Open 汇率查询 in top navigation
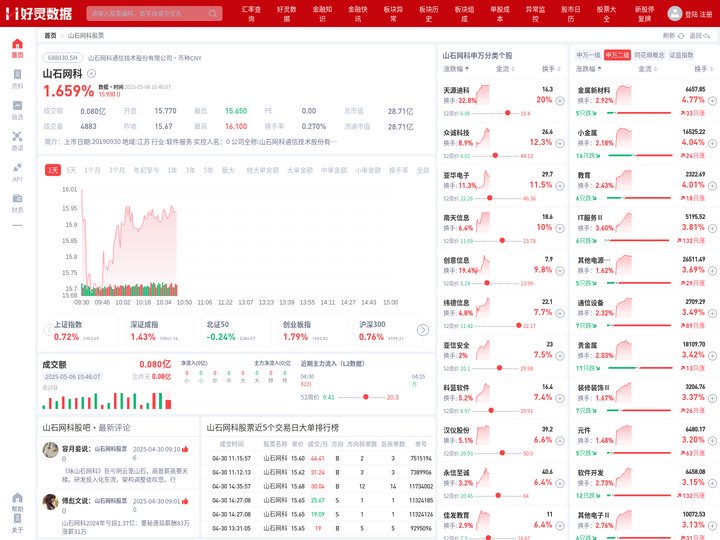This screenshot has height=540, width=720. tap(251, 14)
